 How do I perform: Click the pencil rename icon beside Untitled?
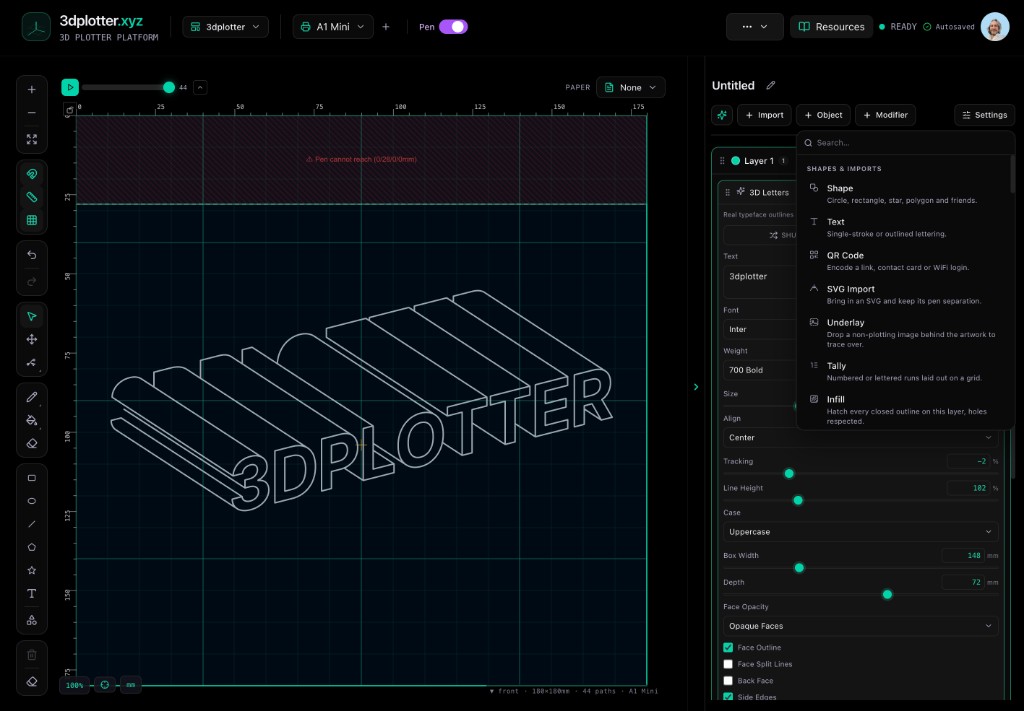coord(771,86)
